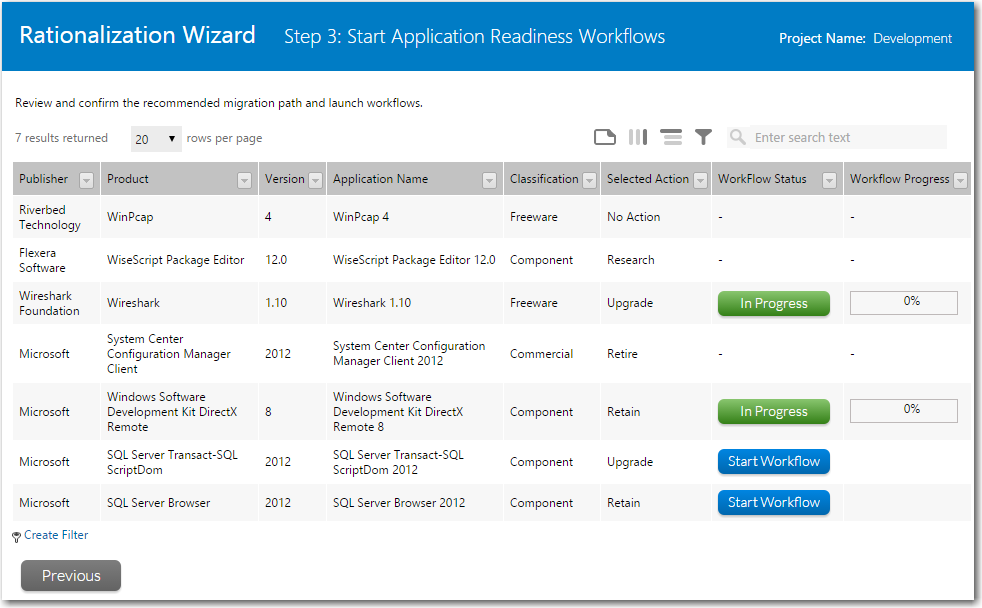
Task: Click the row grouping lines icon
Action: pos(671,137)
